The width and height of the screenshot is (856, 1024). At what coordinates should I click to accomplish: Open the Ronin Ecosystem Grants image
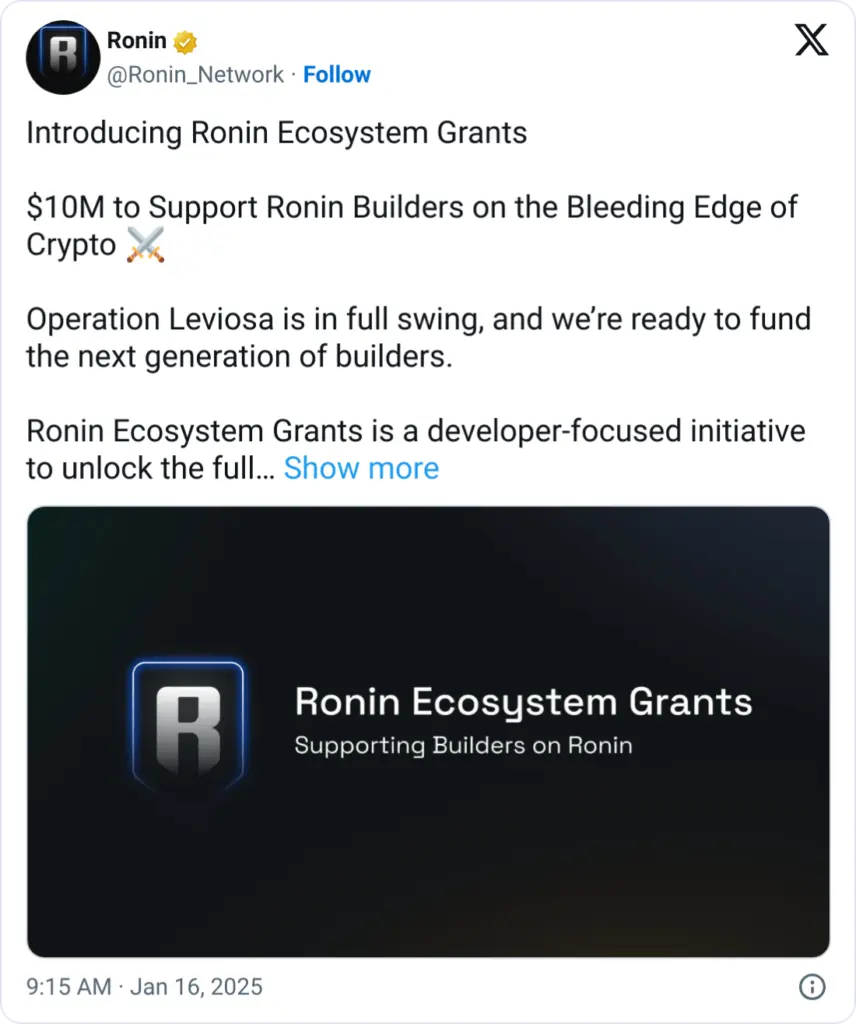pos(428,732)
